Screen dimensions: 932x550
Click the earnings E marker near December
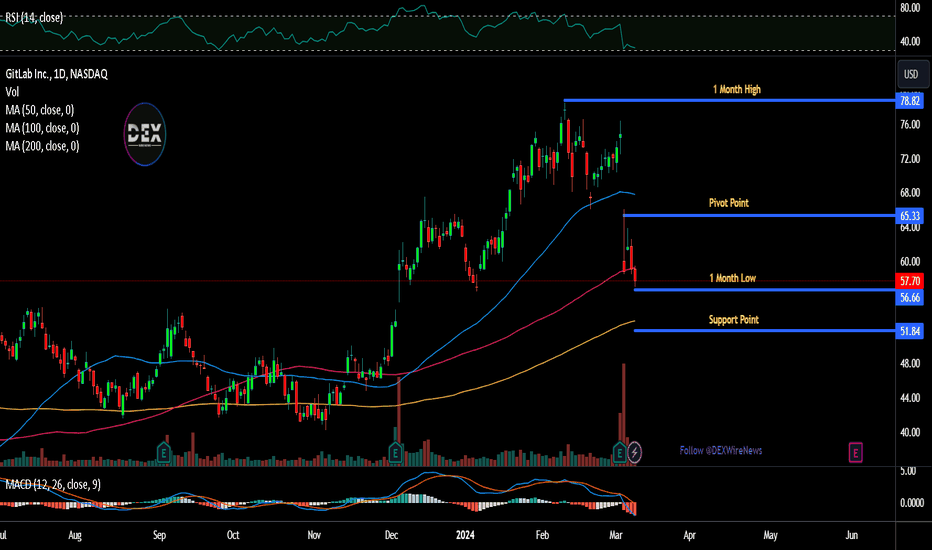tap(395, 452)
